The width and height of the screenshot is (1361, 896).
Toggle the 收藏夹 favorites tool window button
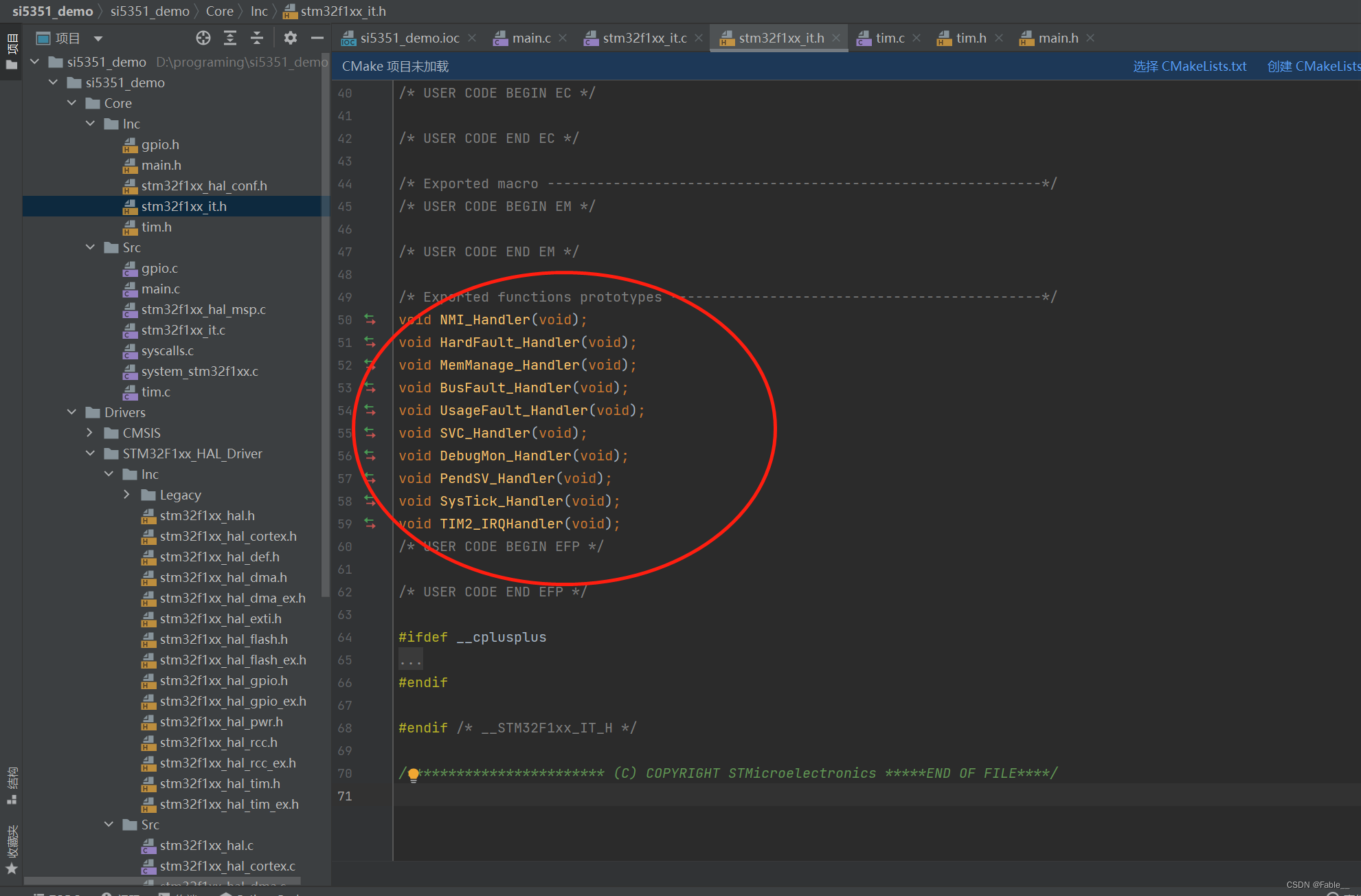point(12,850)
